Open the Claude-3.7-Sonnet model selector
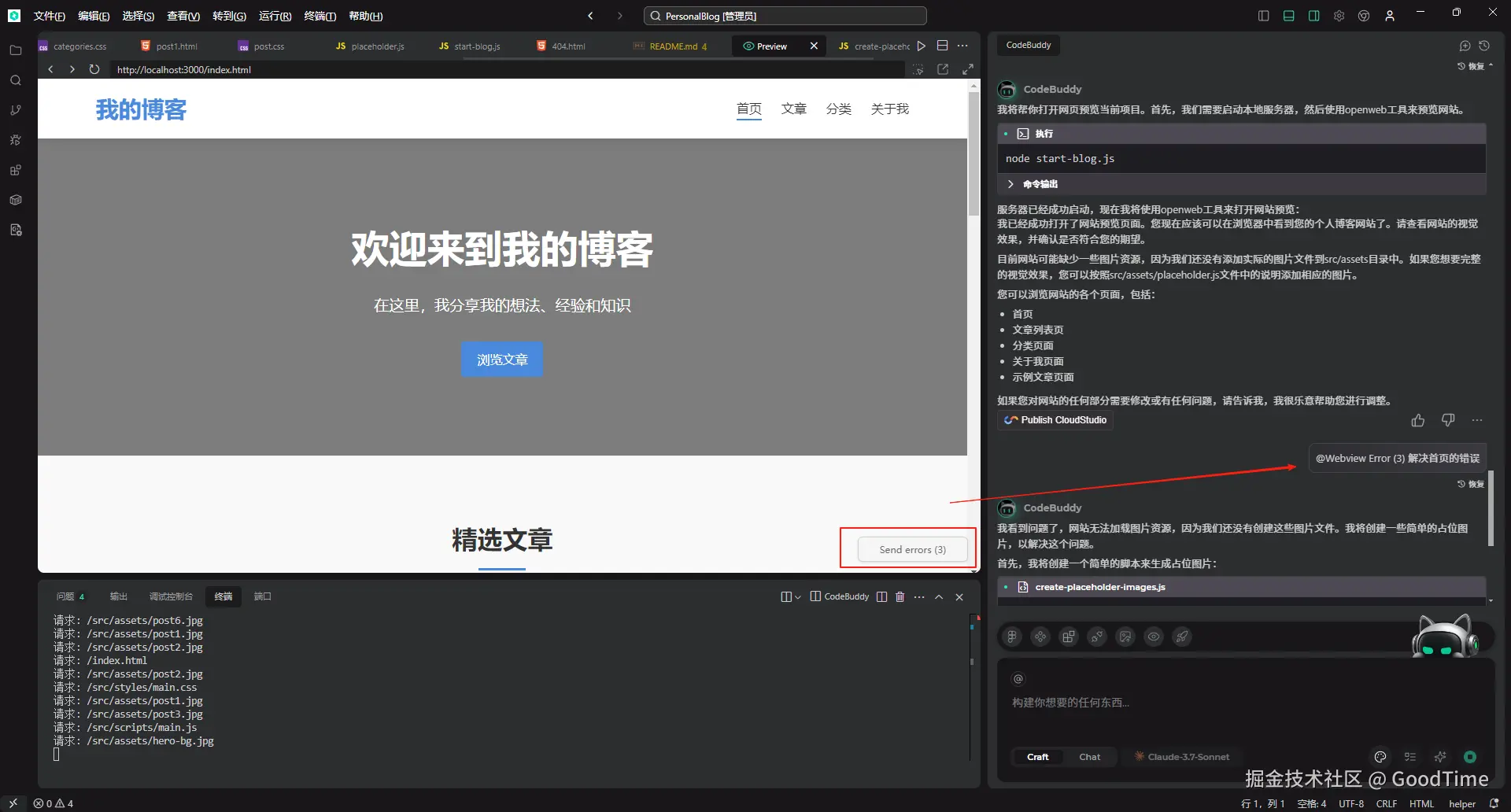The image size is (1511, 812). (1181, 756)
